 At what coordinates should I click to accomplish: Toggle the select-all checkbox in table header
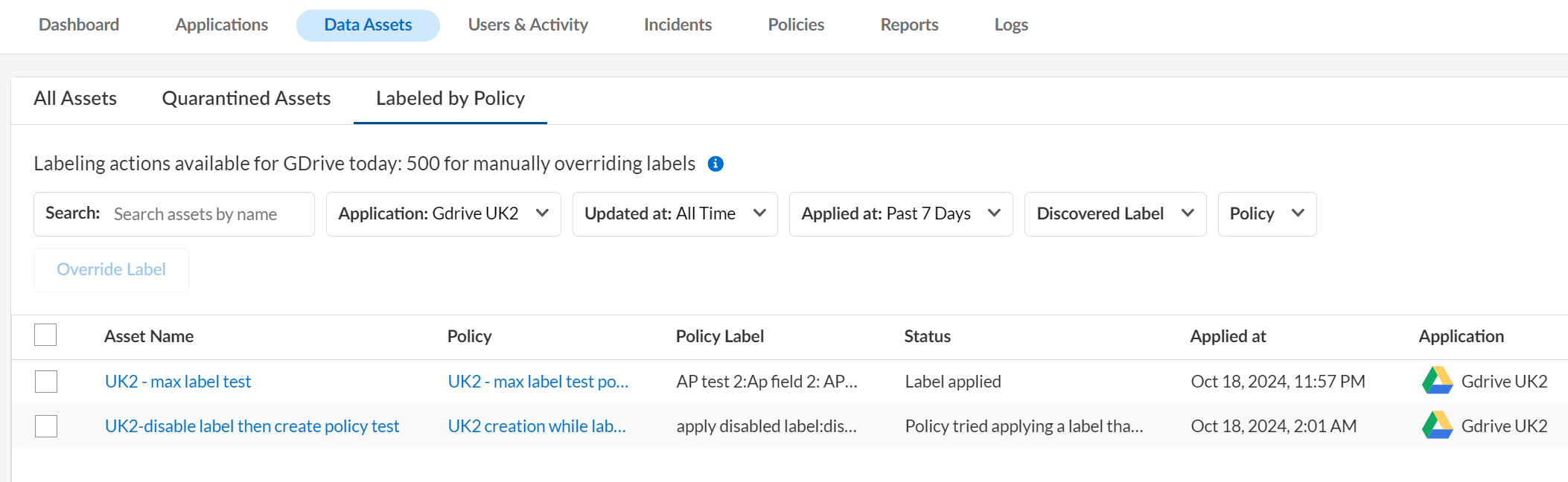click(x=45, y=335)
